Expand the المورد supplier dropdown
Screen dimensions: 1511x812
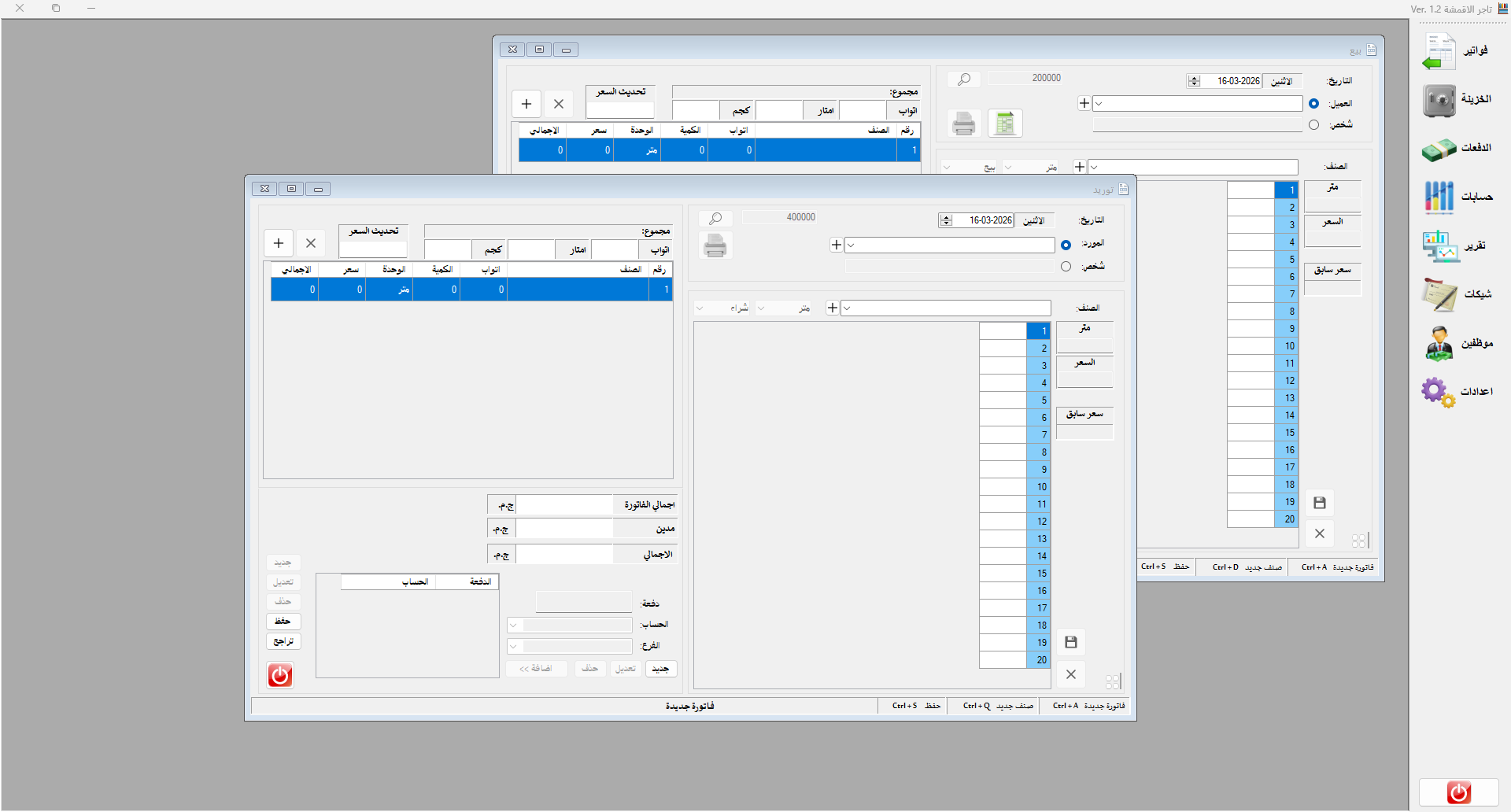[852, 245]
